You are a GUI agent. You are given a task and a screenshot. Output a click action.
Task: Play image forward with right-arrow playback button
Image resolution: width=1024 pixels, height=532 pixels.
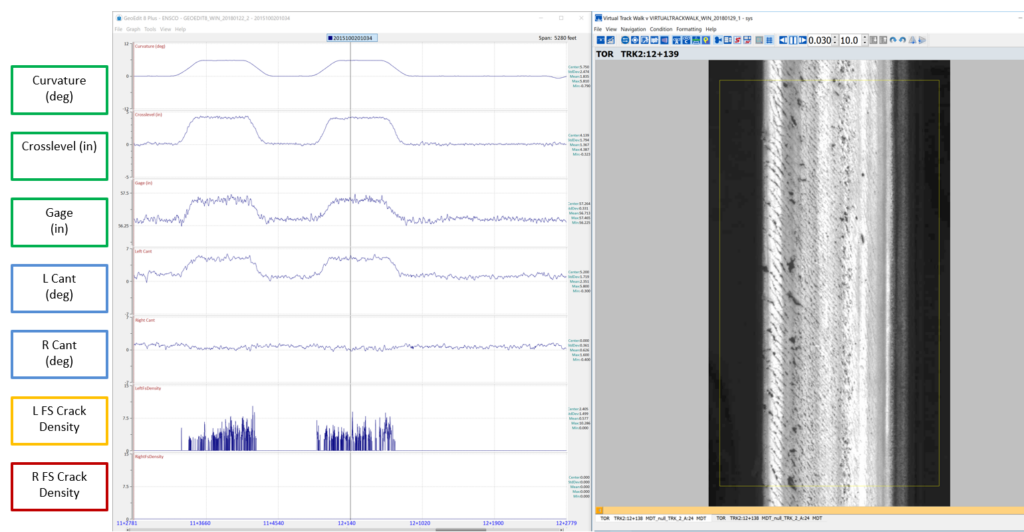(803, 40)
